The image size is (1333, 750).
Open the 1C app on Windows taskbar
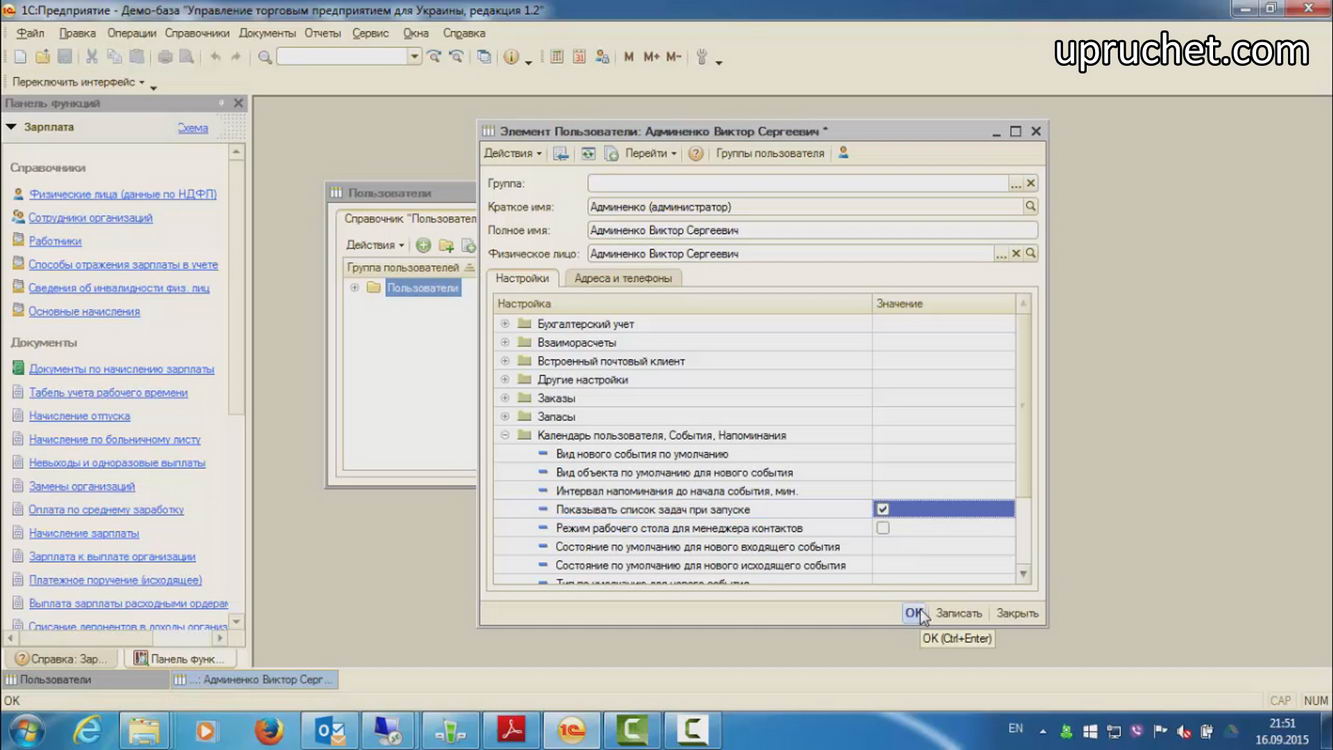(x=572, y=731)
